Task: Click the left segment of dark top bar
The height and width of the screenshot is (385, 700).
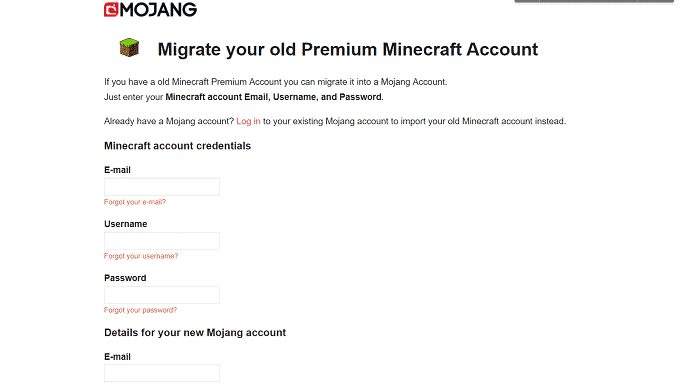Action: tap(527, 1)
